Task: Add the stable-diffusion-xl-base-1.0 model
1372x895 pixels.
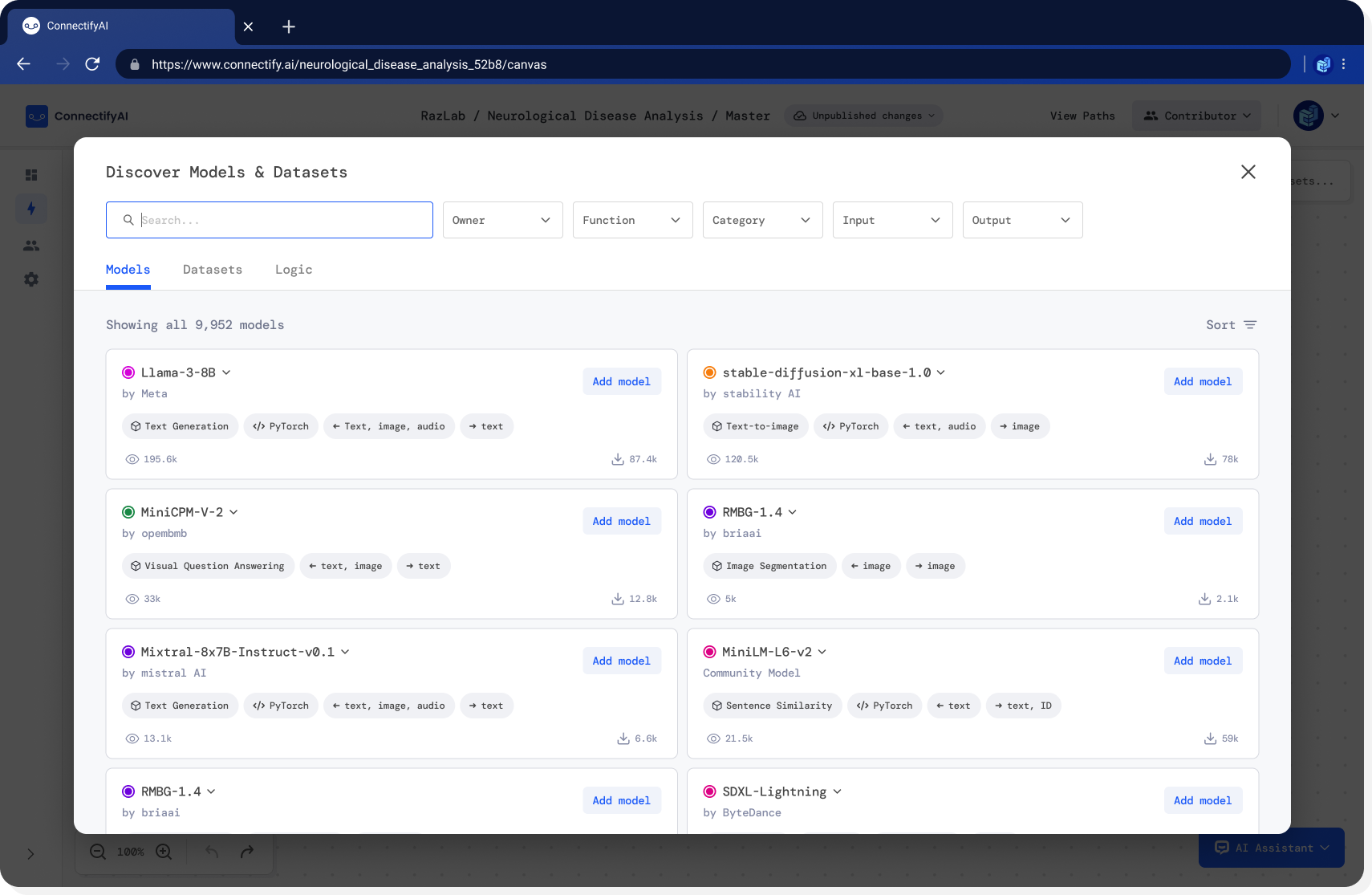Action: pos(1203,381)
